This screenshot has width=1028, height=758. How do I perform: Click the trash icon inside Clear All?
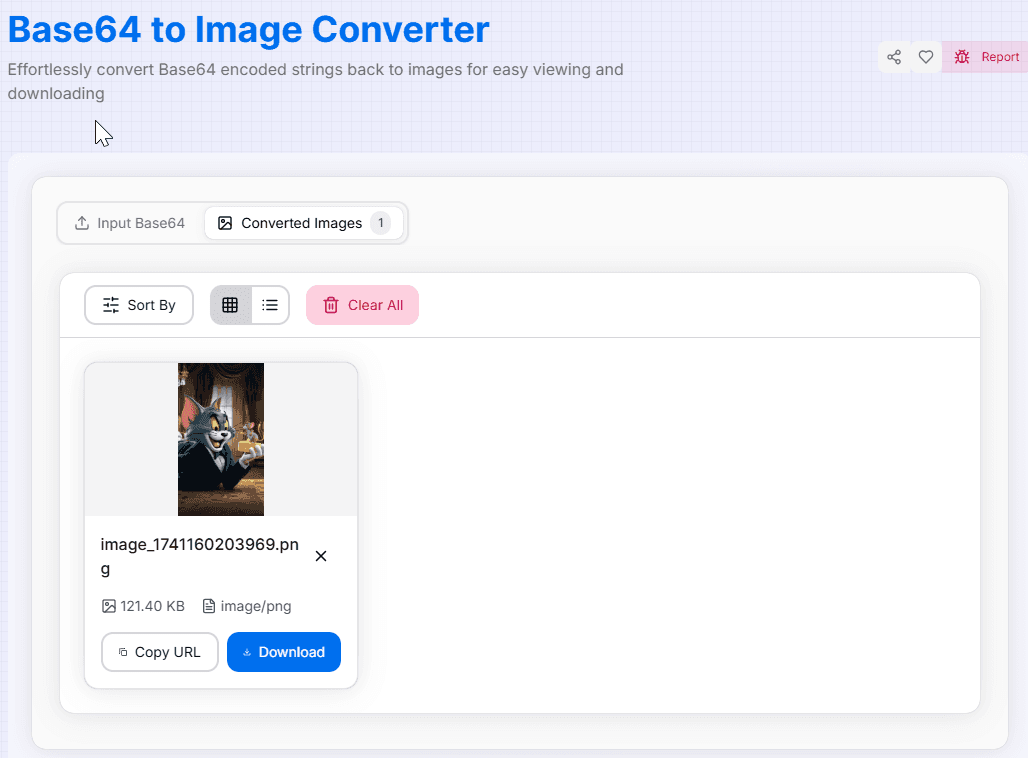pos(331,305)
